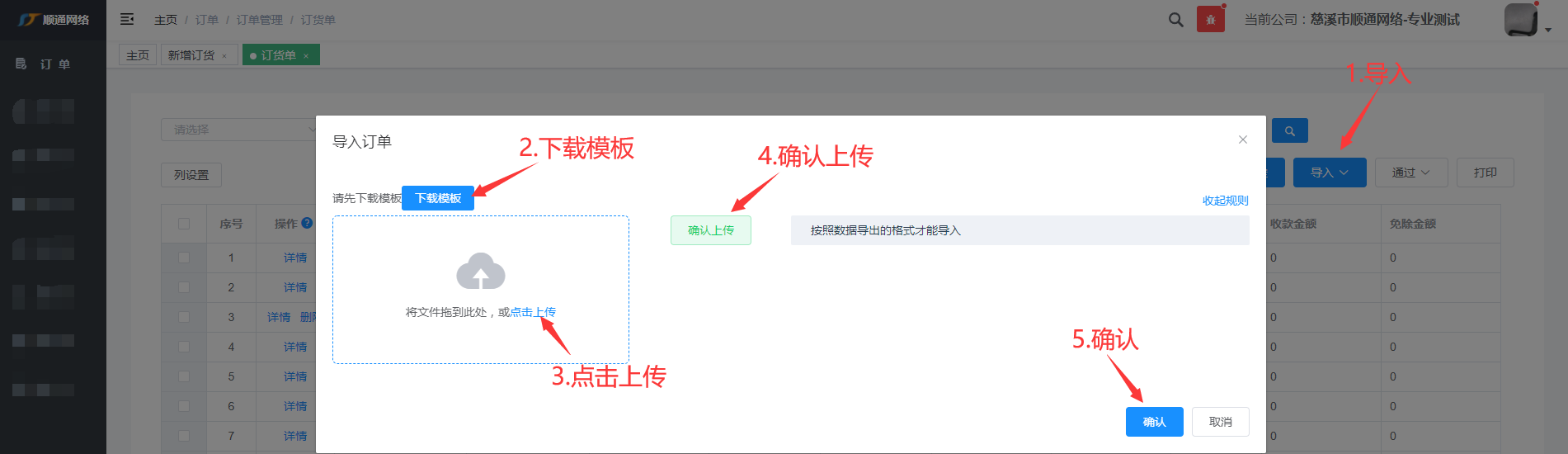Click the red bug report icon
Viewport: 1568px width, 454px height.
pyautogui.click(x=1210, y=20)
